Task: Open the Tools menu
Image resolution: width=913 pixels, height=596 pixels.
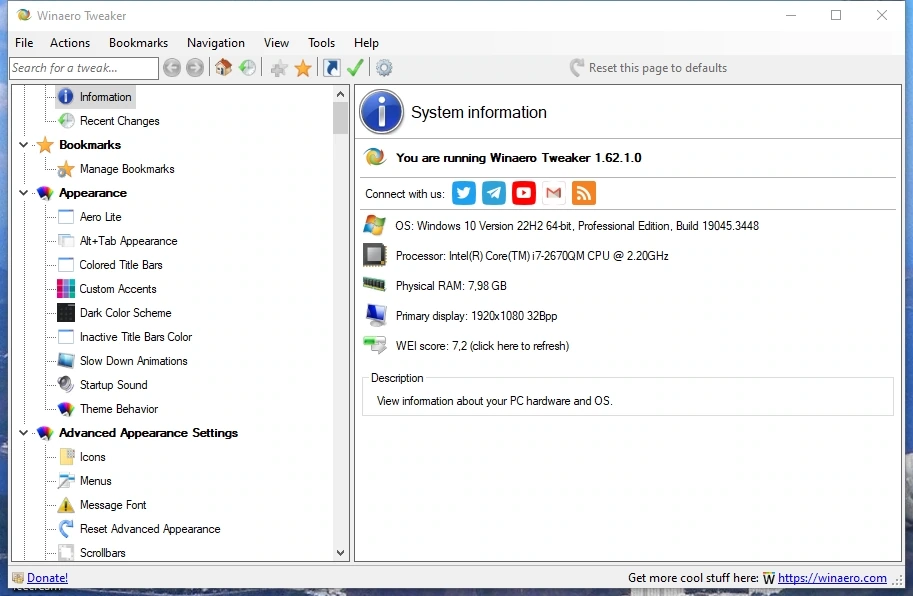Action: tap(321, 42)
